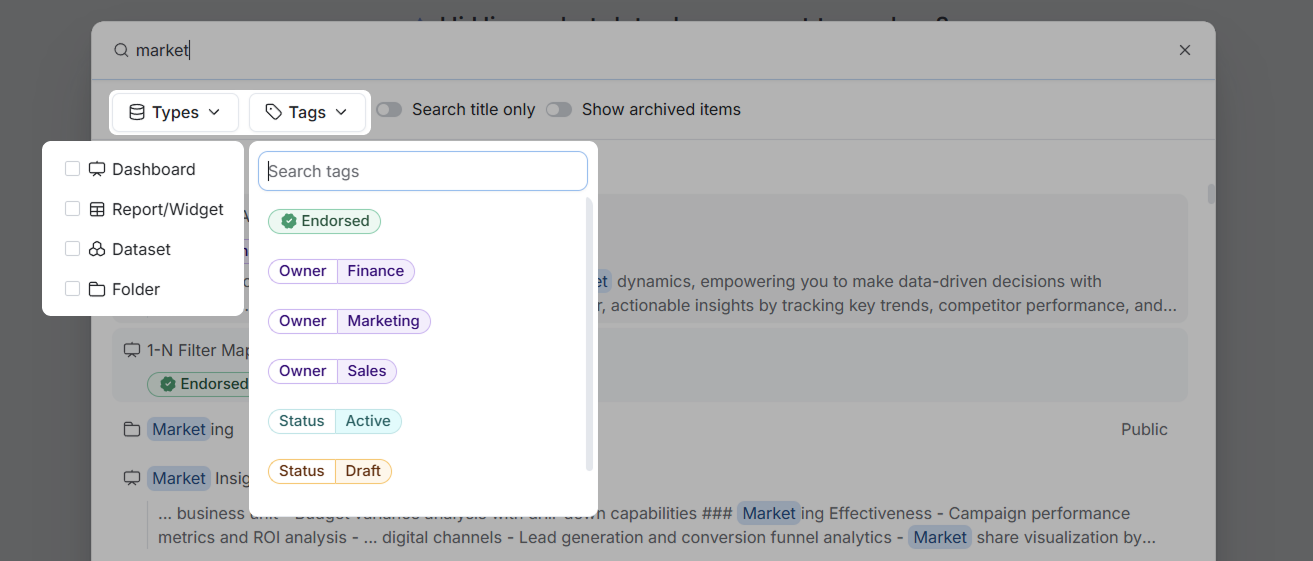The width and height of the screenshot is (1313, 561).
Task: Enable Search title only toggle
Action: click(x=389, y=109)
